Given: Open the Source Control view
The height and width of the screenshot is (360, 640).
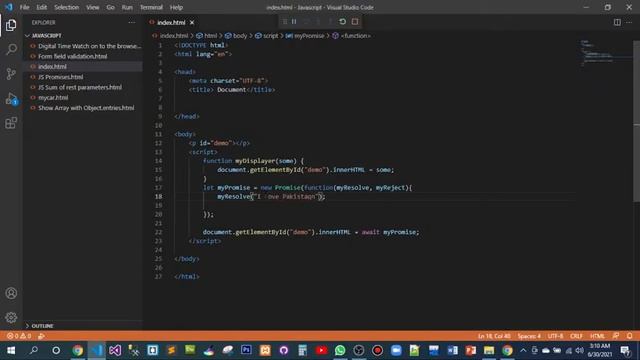Looking at the screenshot, I should tap(11, 74).
